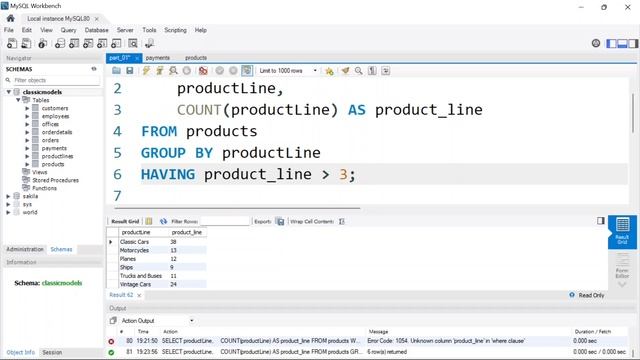The image size is (640, 360).
Task: Expand the customers table
Action: pos(27,108)
